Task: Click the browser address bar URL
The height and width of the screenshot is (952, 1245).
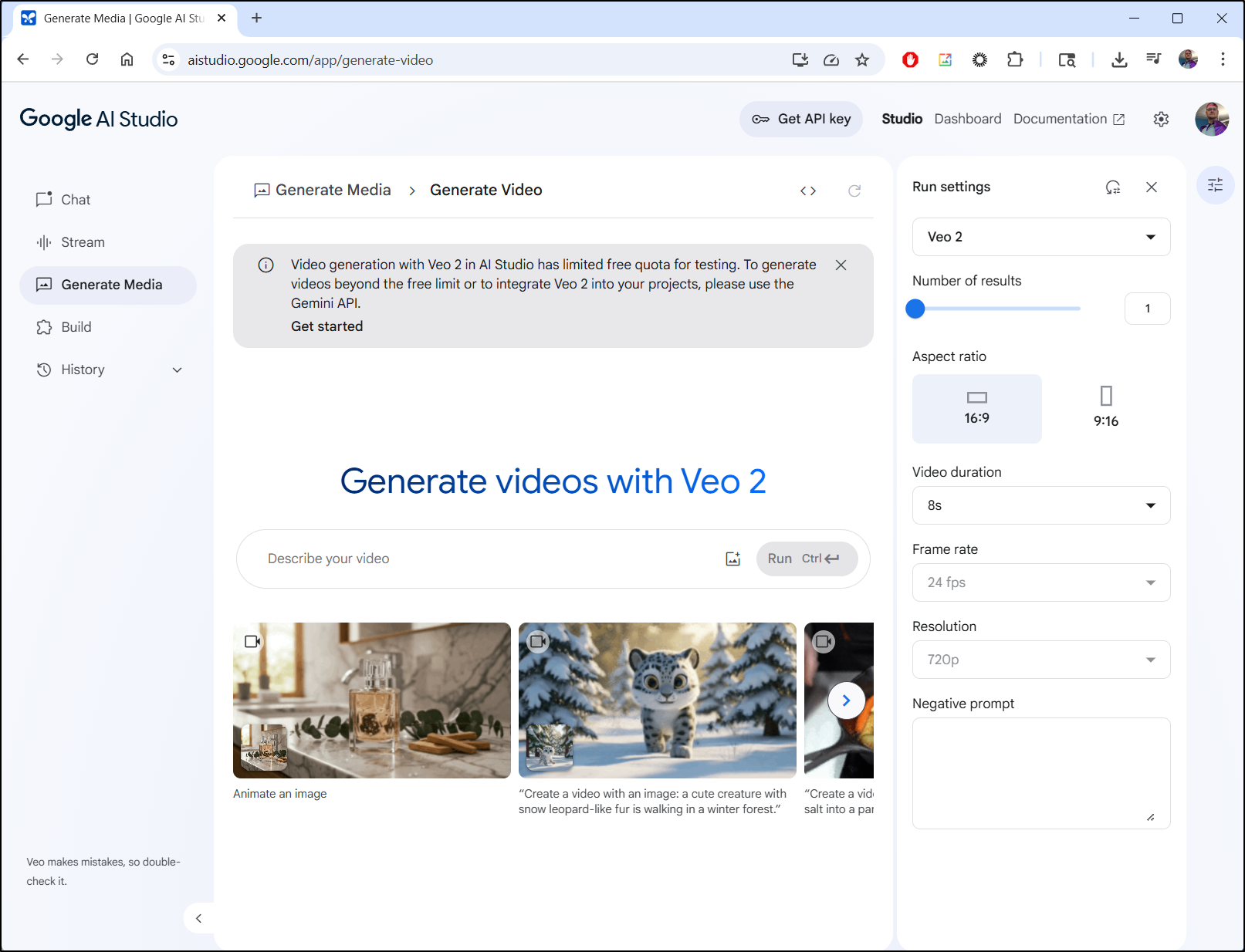Action: tap(310, 60)
